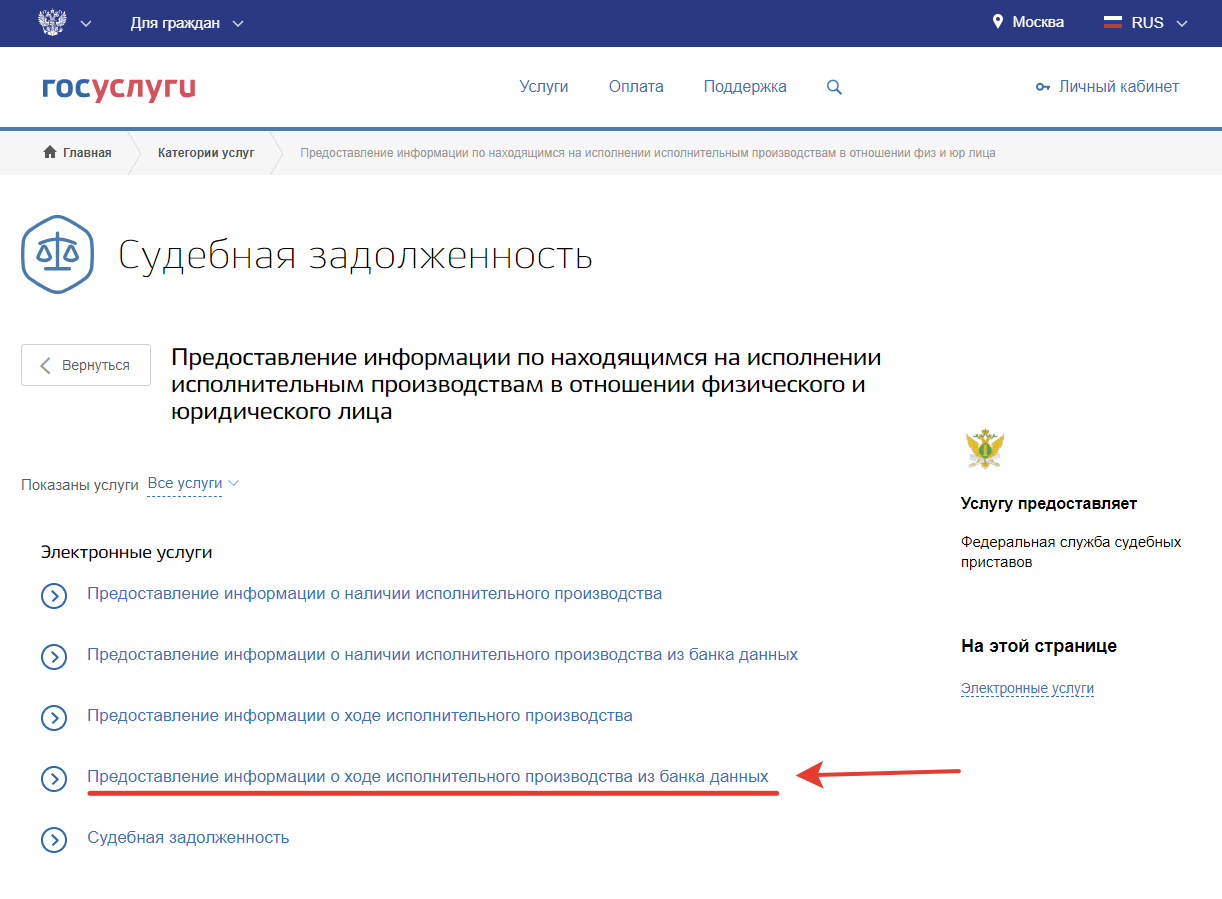Click arrow icon beside first electronic service
1222x899 pixels.
pyautogui.click(x=53, y=596)
